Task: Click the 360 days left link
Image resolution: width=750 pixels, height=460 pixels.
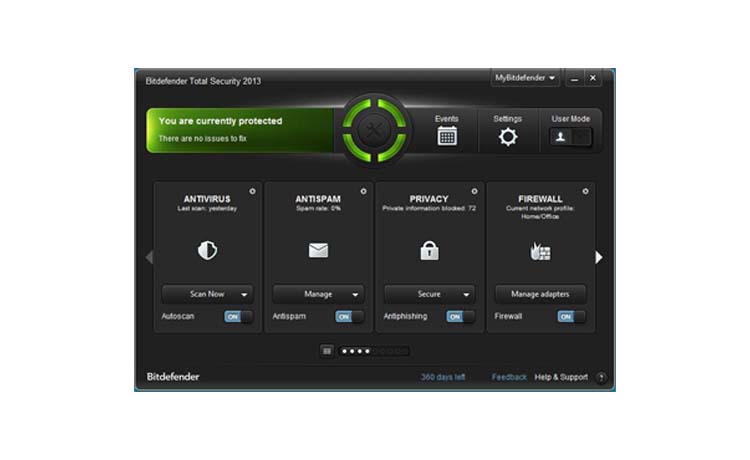Action: pos(443,377)
